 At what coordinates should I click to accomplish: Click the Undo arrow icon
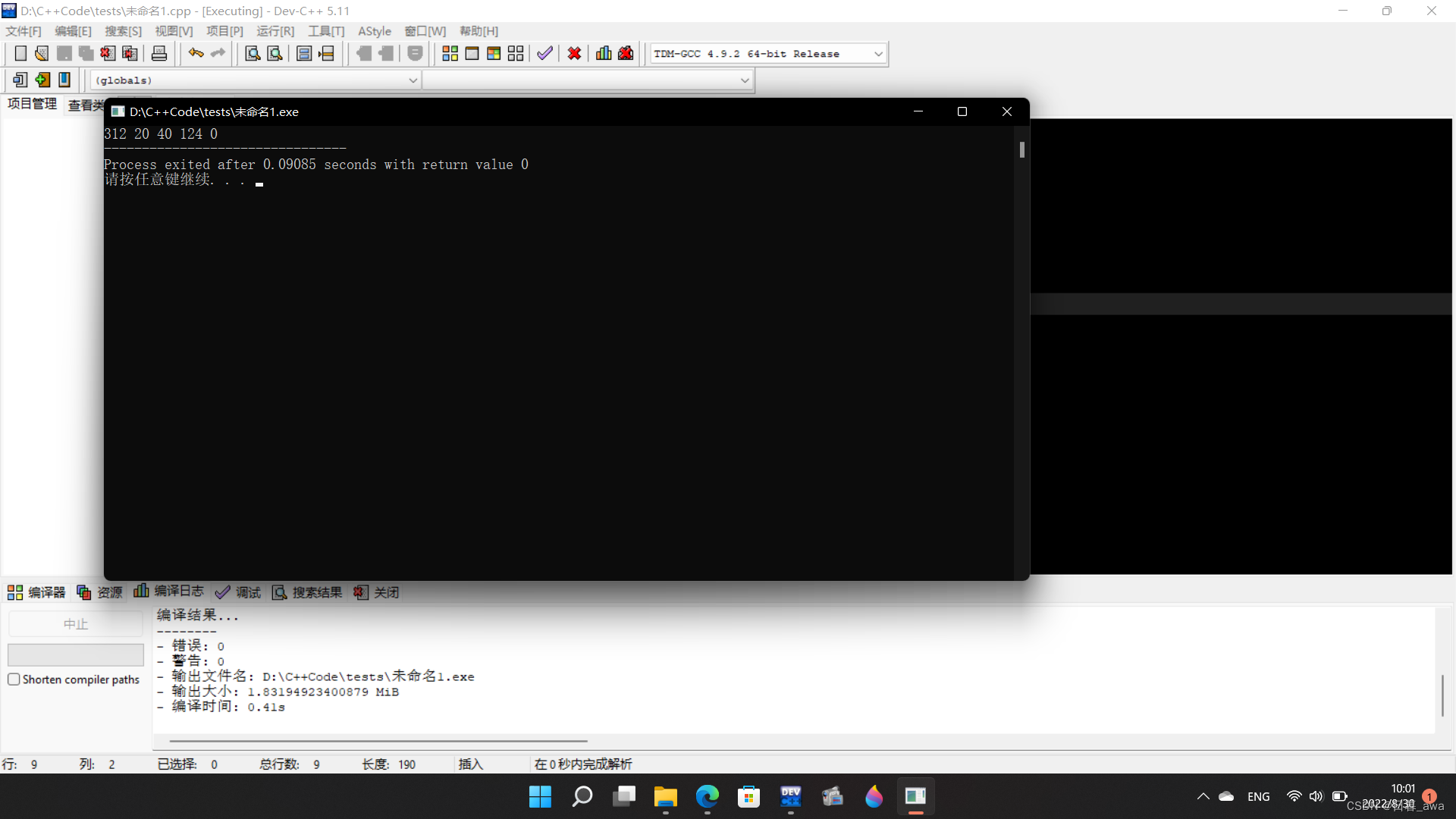point(196,53)
